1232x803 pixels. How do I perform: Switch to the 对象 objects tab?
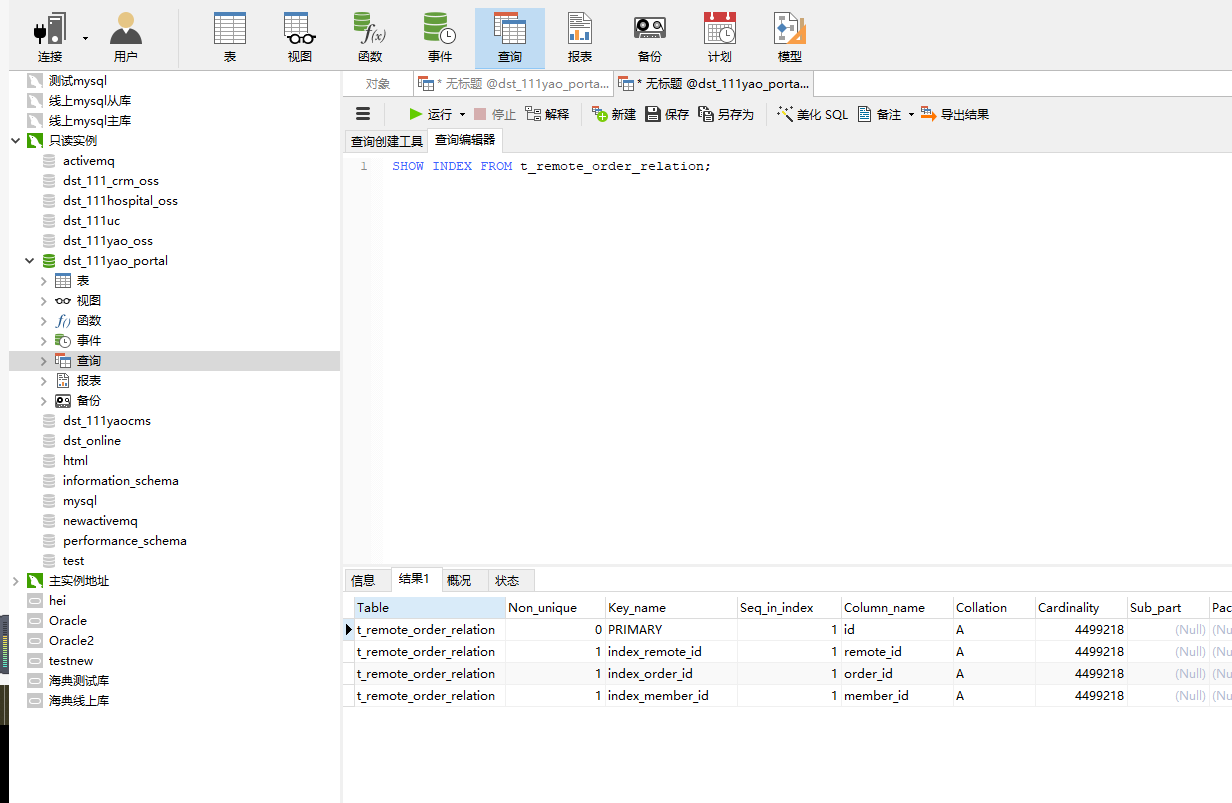point(378,84)
